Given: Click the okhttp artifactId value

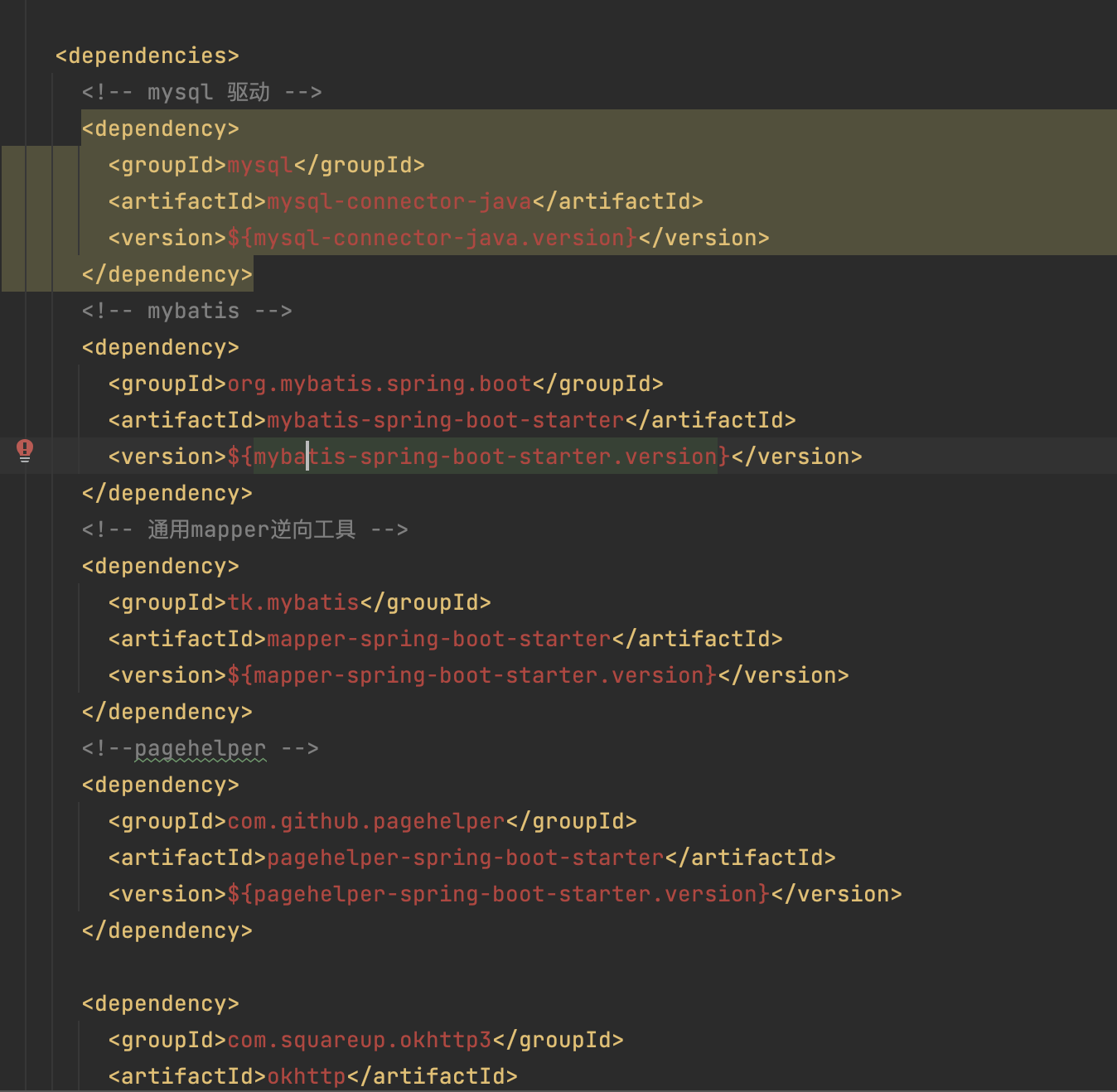Looking at the screenshot, I should [x=307, y=1076].
